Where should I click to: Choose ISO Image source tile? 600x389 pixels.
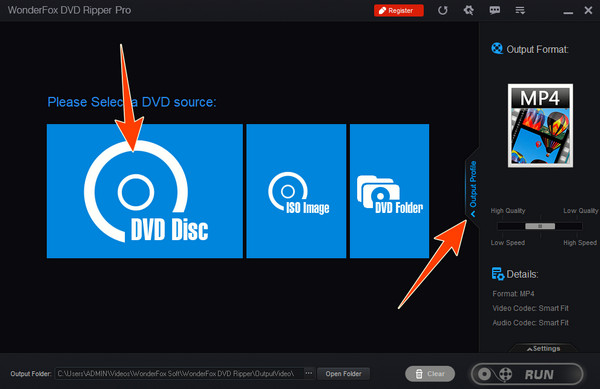click(x=296, y=191)
